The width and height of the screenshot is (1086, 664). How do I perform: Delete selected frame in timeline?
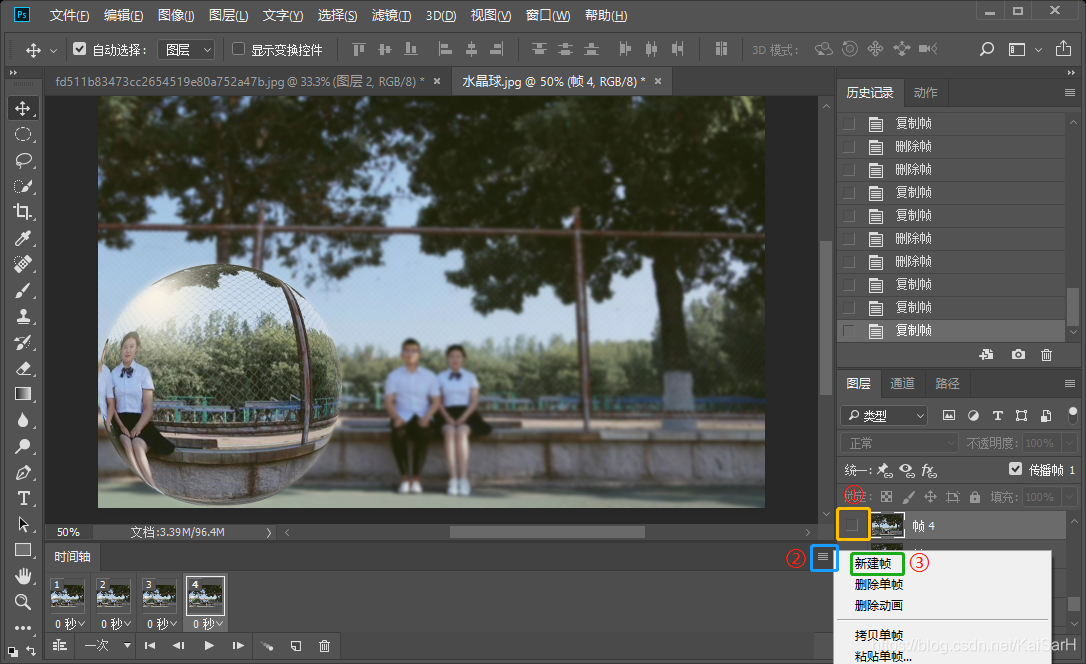tap(324, 646)
